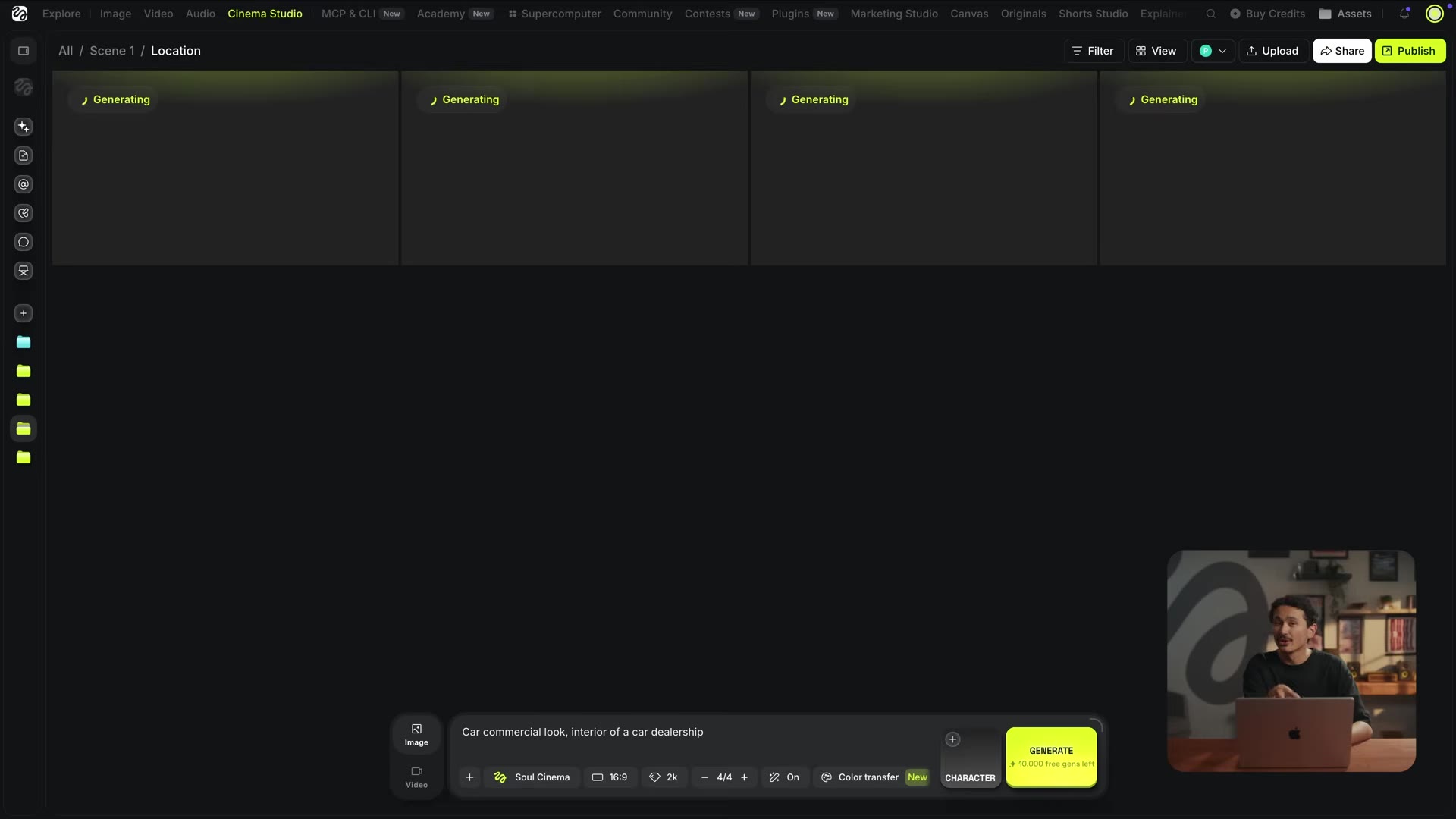The height and width of the screenshot is (819, 1456).
Task: Open the highlighted selected folder in sidebar
Action: pyautogui.click(x=24, y=428)
